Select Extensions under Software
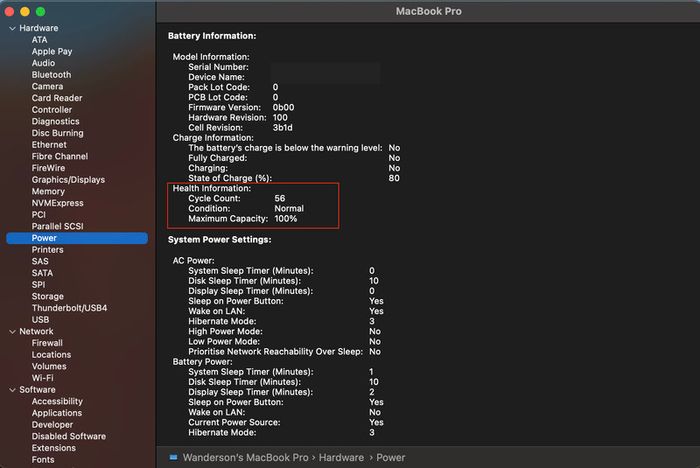 click(54, 447)
